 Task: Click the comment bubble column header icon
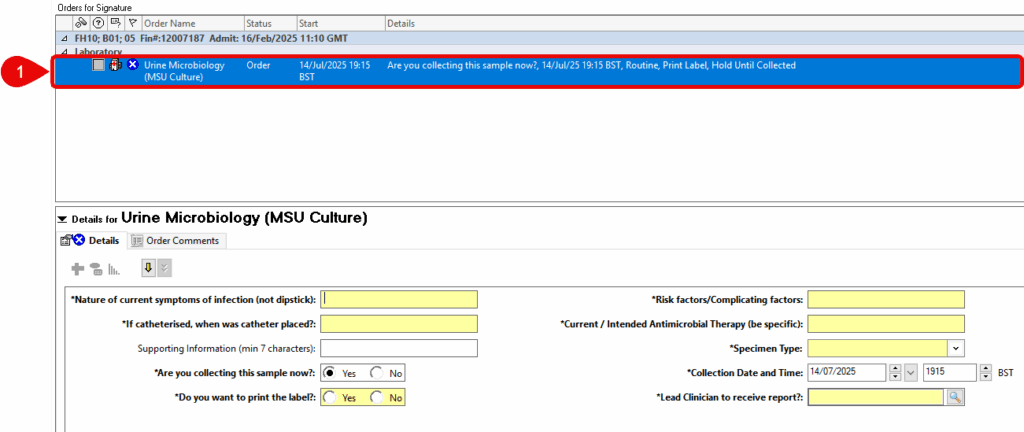[x=116, y=23]
